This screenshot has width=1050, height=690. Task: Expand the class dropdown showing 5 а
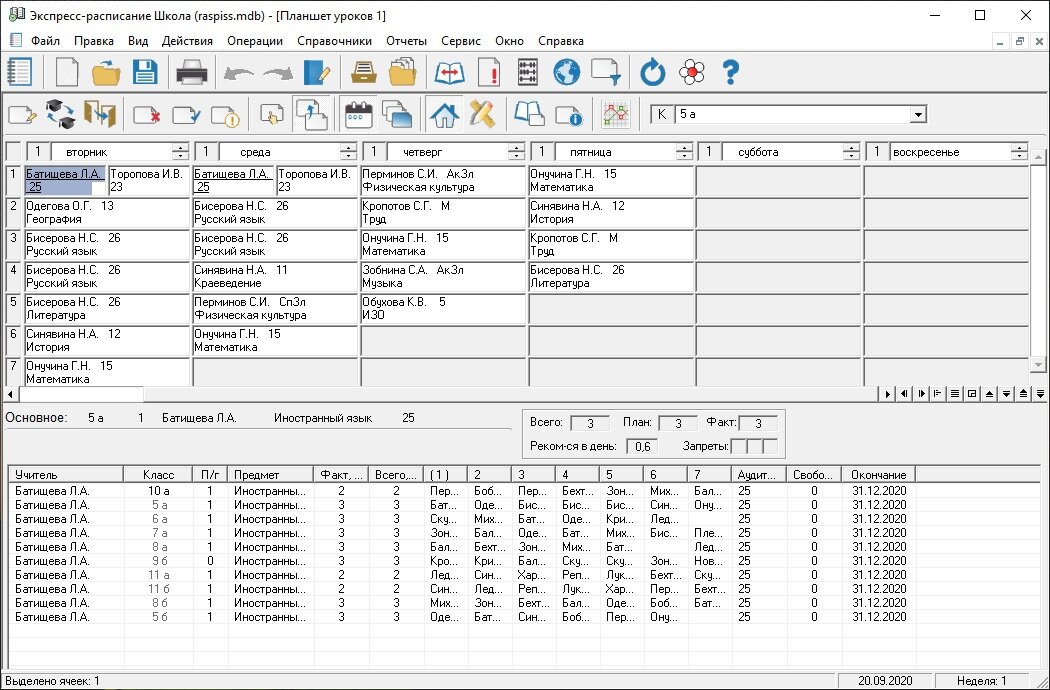pyautogui.click(x=918, y=115)
